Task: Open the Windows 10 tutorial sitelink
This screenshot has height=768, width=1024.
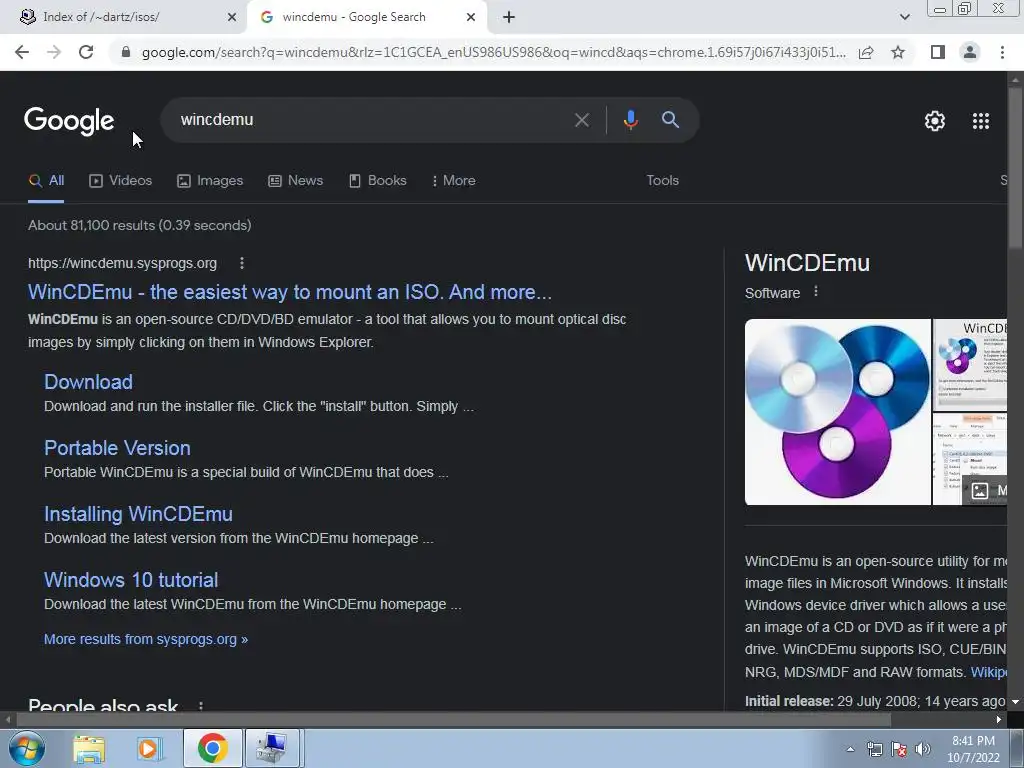Action: (131, 580)
